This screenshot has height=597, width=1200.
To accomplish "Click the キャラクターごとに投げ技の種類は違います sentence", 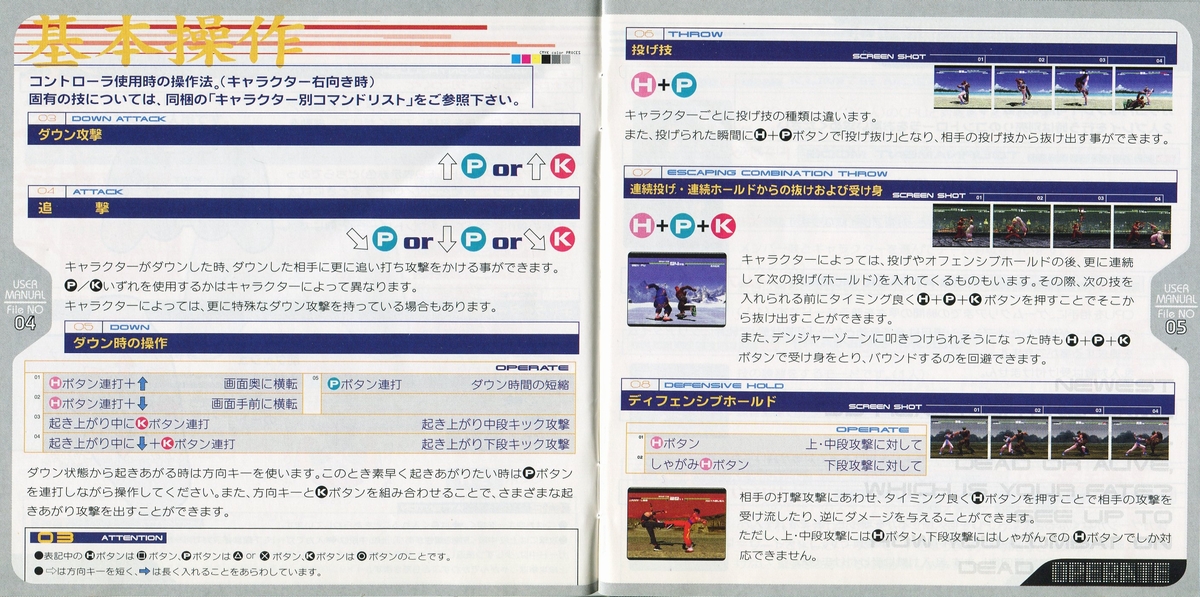I will [752, 116].
